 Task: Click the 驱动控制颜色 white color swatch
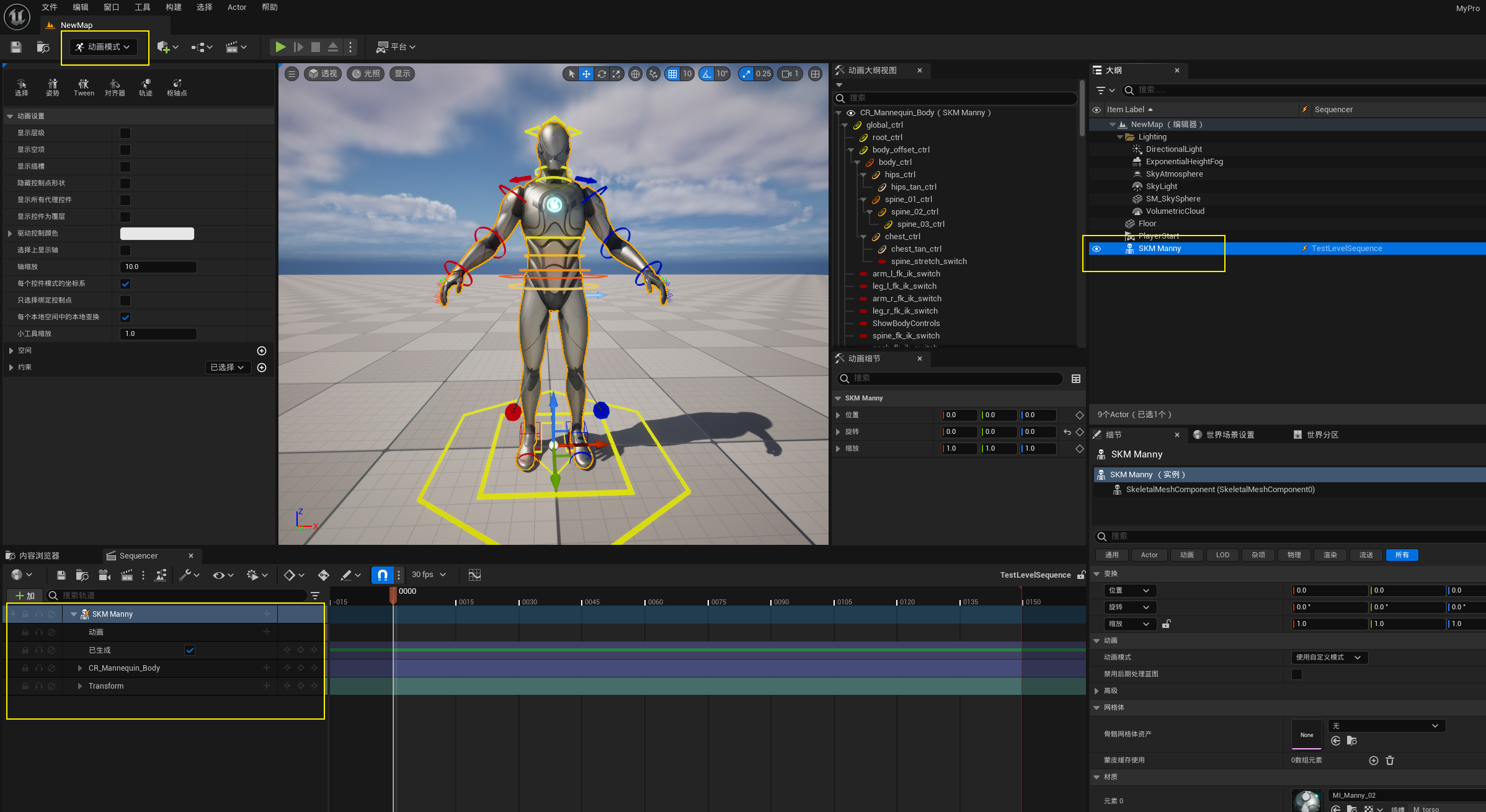(157, 234)
